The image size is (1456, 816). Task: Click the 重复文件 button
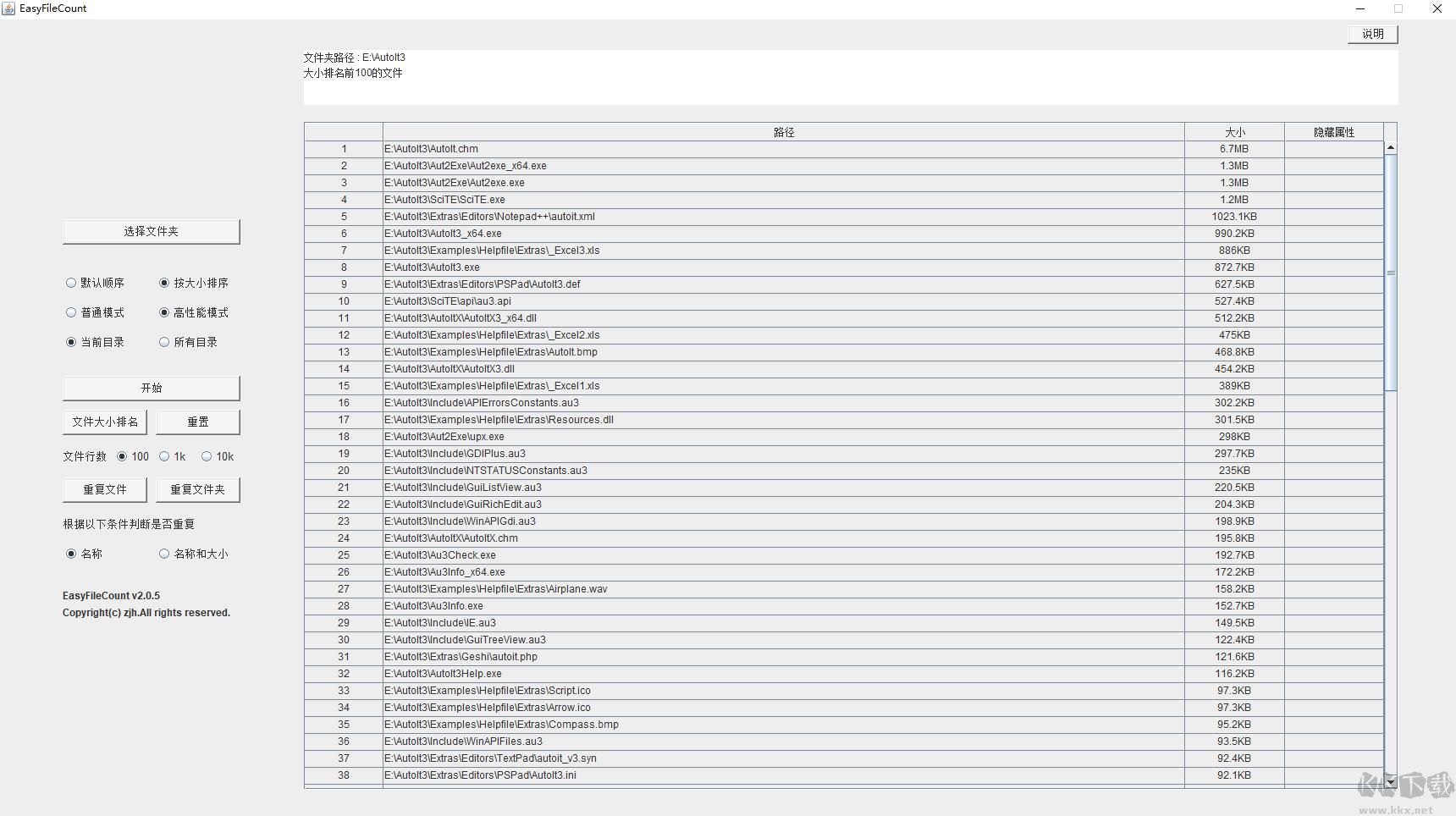[105, 490]
